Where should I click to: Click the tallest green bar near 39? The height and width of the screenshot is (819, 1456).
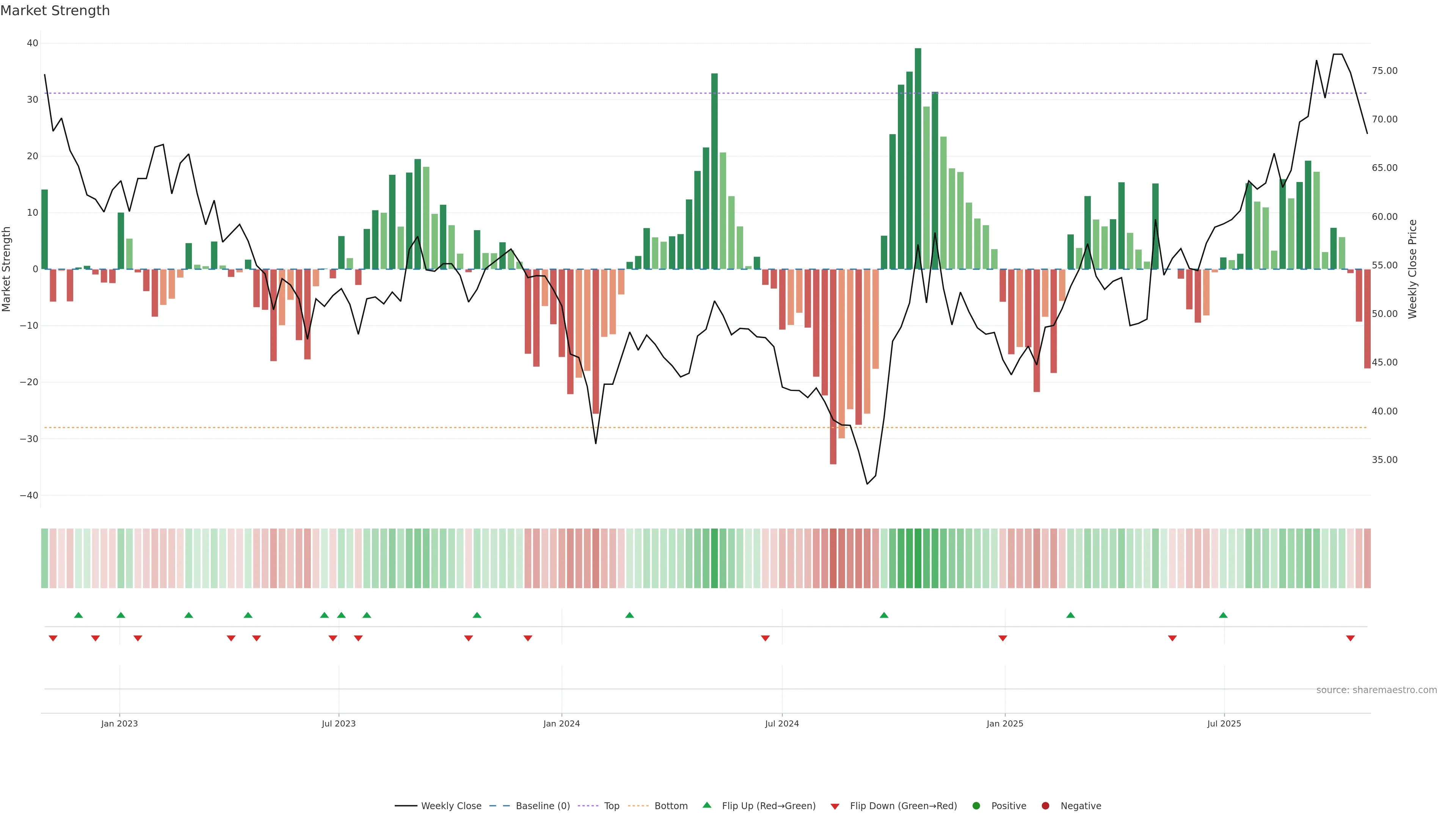coord(918,158)
